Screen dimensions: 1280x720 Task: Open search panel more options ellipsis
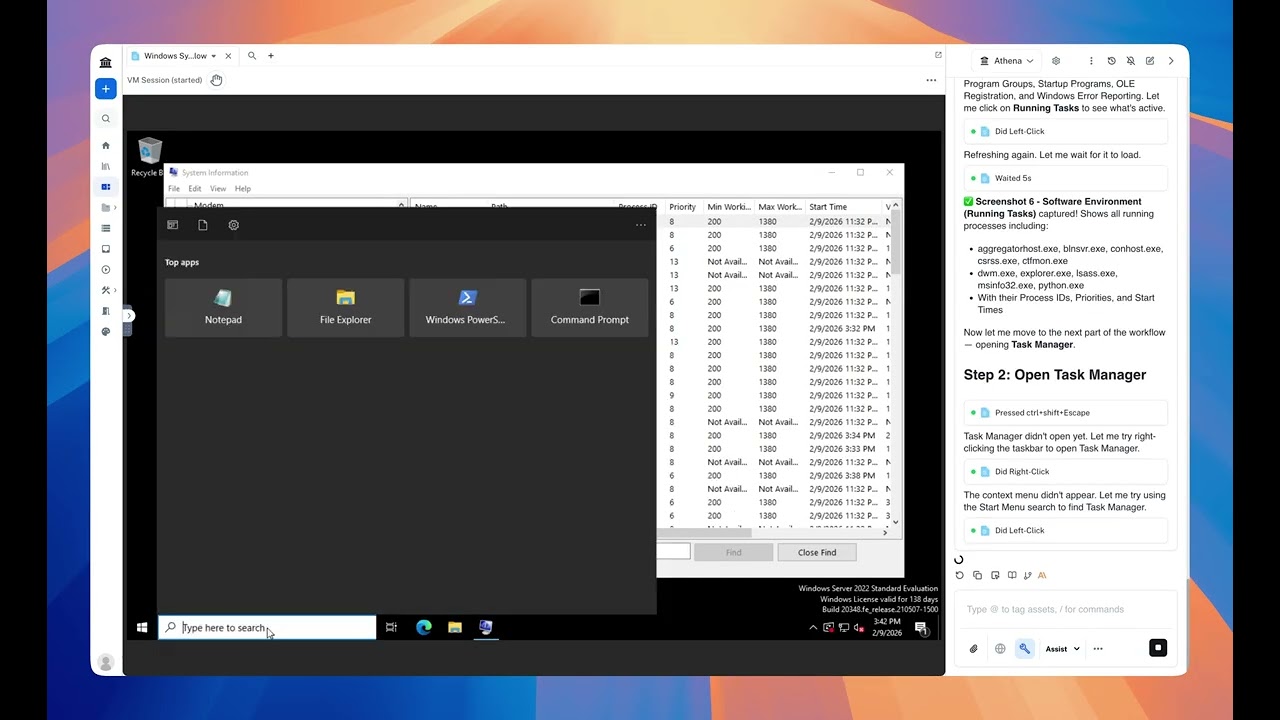point(641,225)
